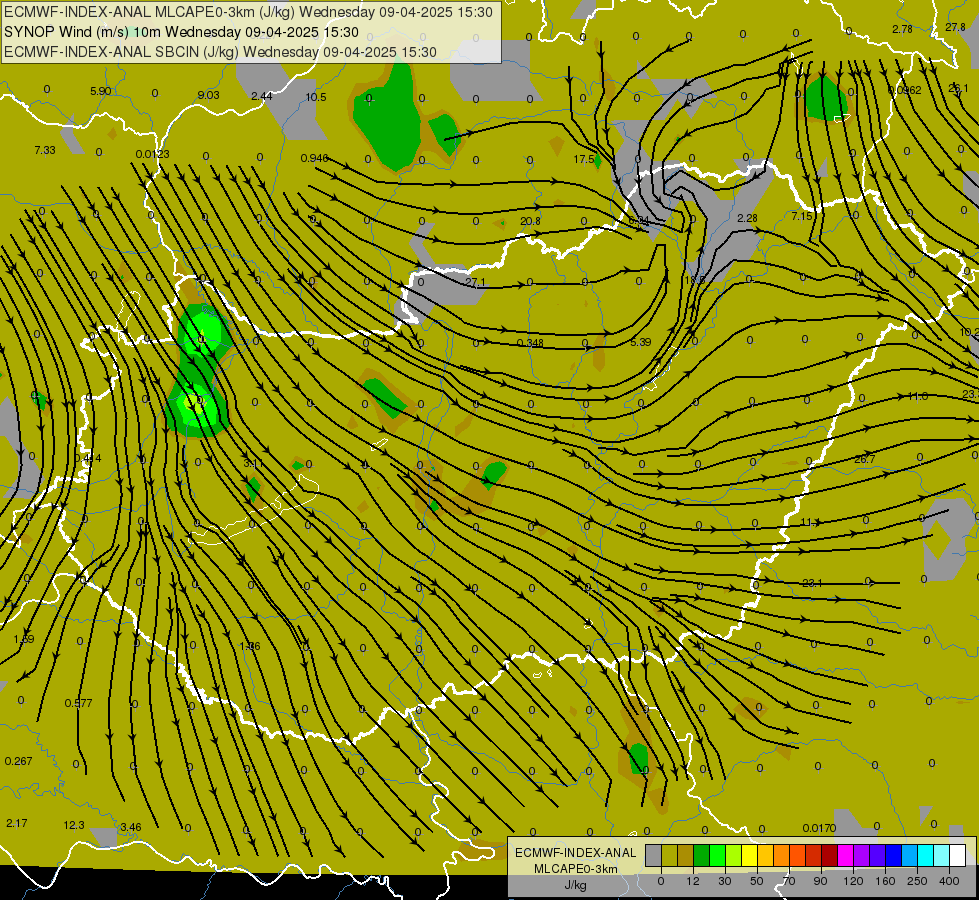Viewport: 979px width, 900px height.
Task: Click the map value 2.78
Action: 902,29
